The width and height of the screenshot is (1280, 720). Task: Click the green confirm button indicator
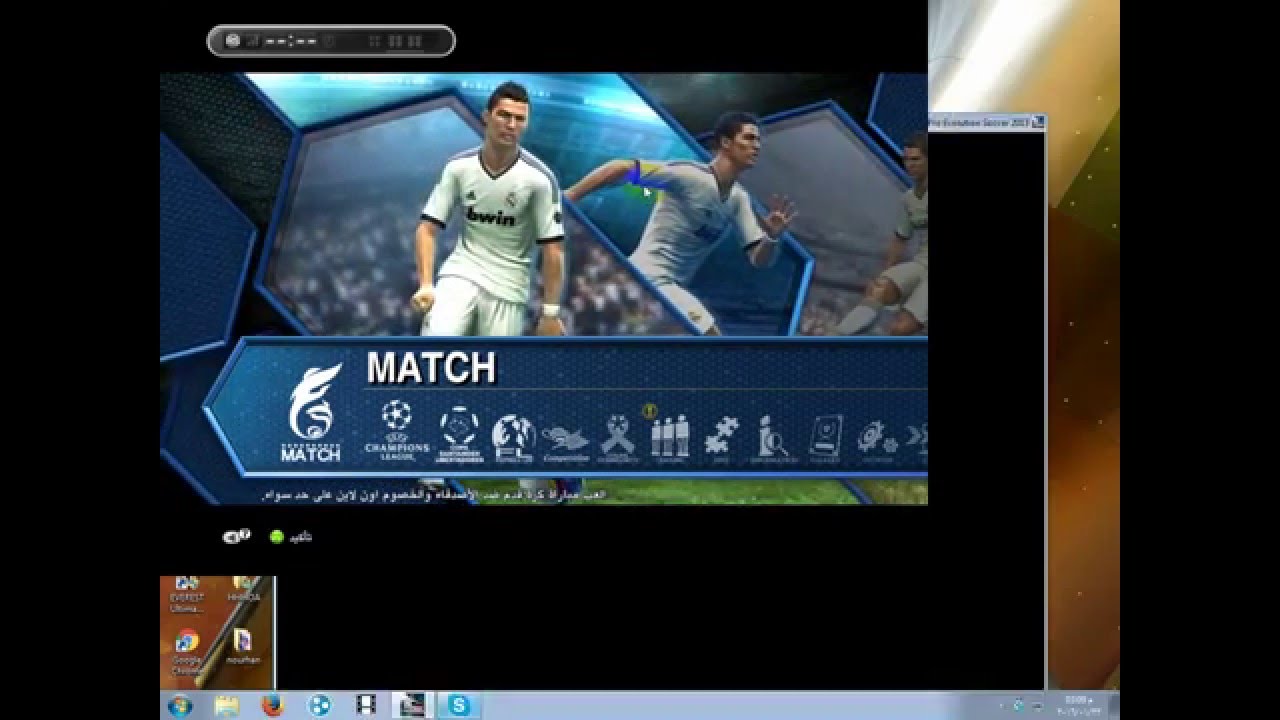click(277, 537)
